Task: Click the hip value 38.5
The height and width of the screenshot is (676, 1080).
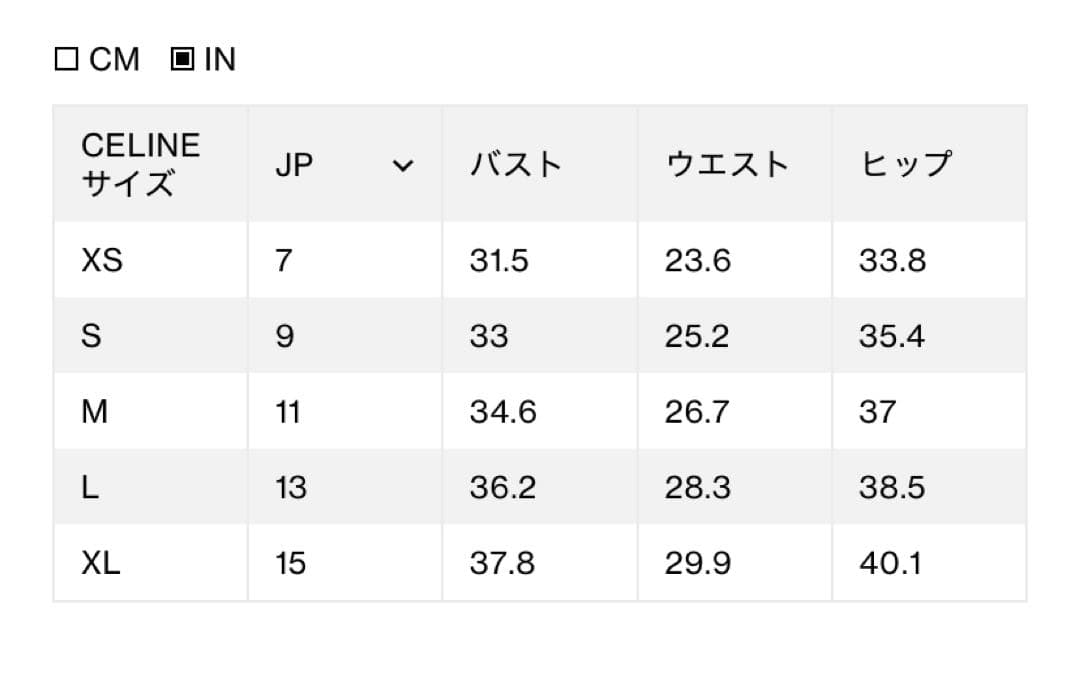Action: 892,487
